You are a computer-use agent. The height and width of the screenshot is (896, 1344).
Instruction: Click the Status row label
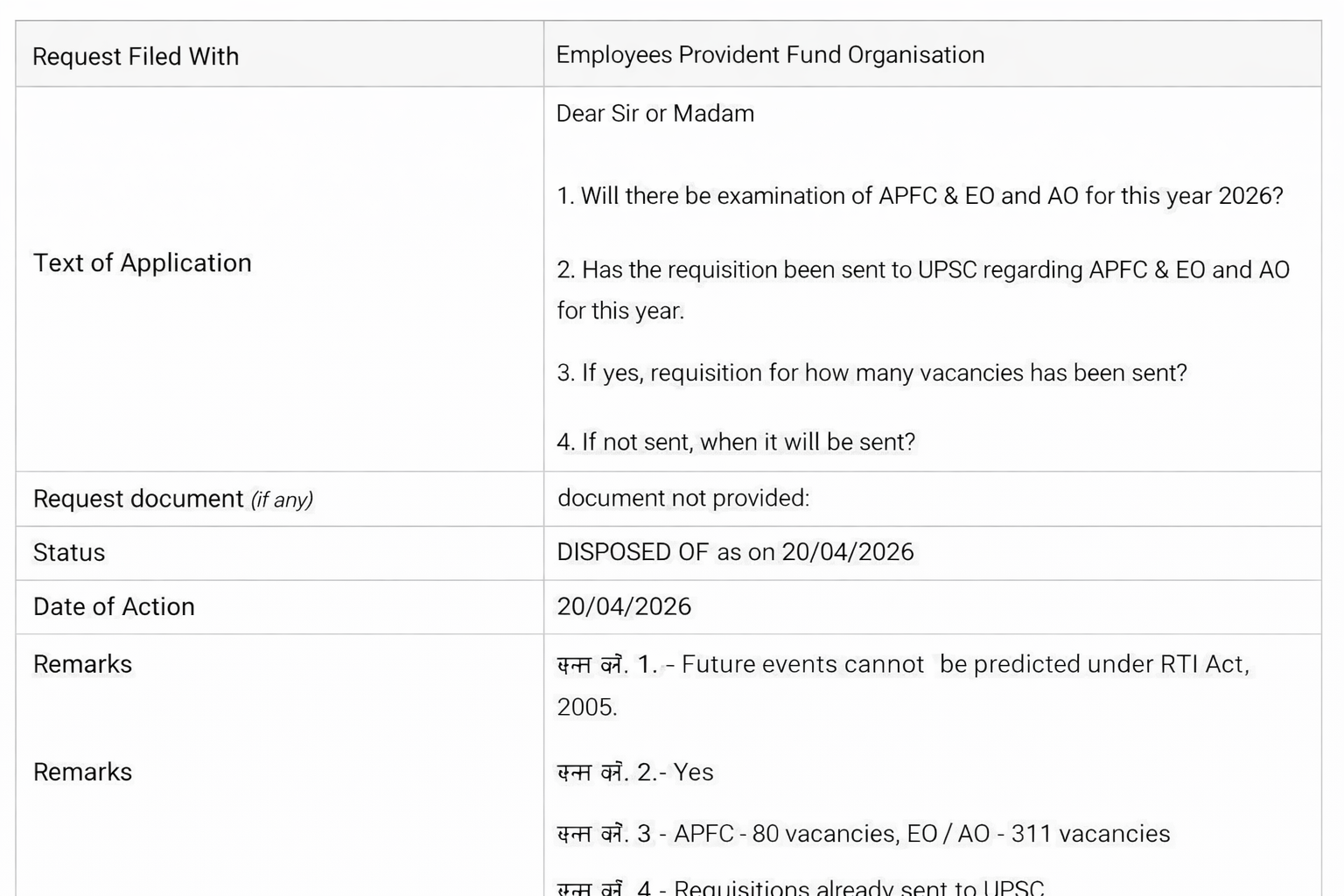(69, 552)
